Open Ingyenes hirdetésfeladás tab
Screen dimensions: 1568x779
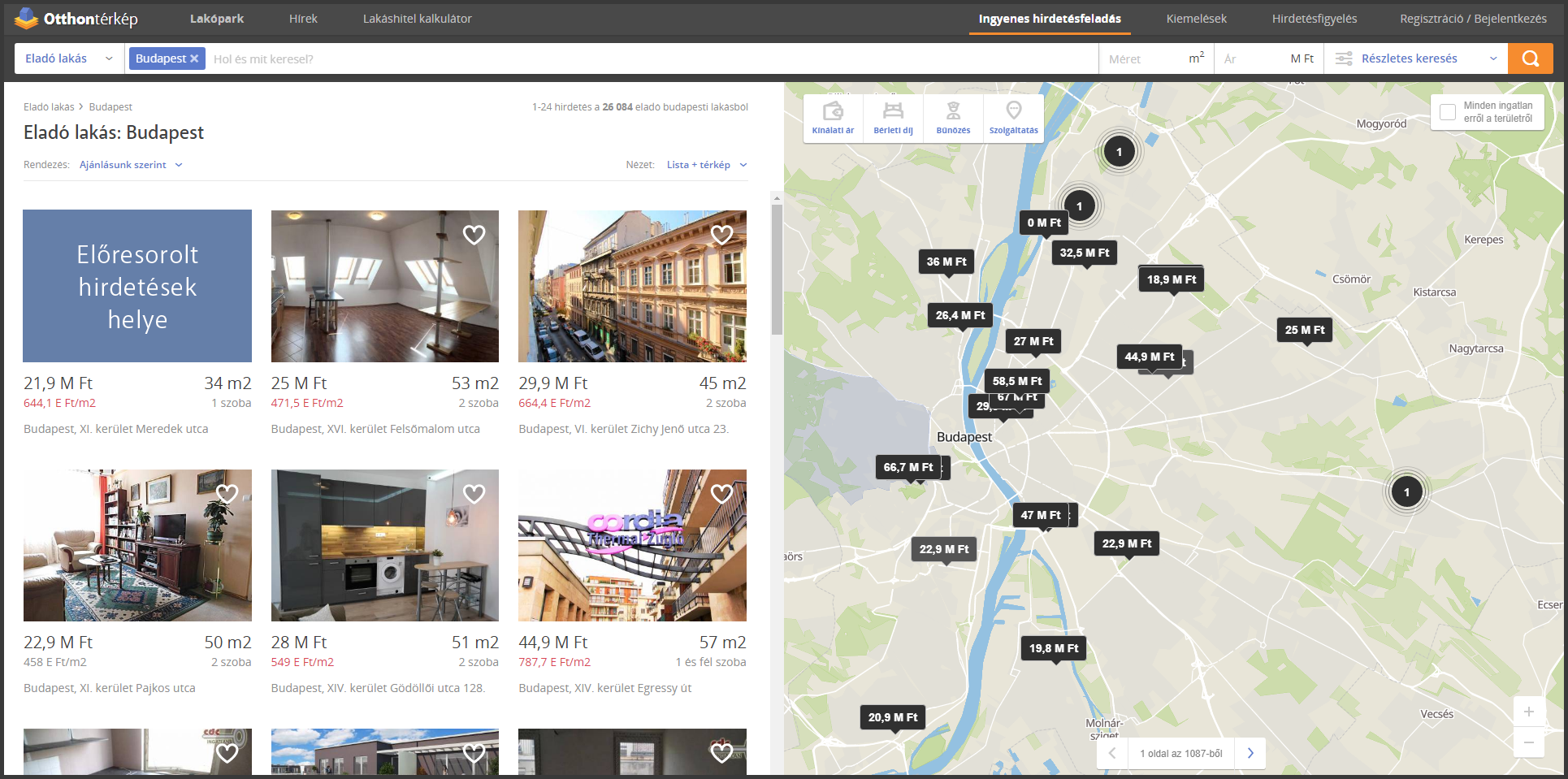pyautogui.click(x=1050, y=19)
